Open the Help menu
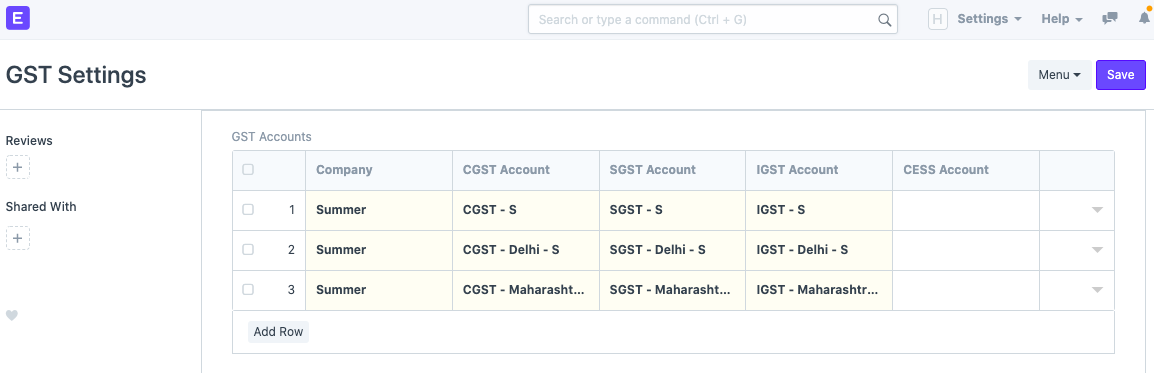 1061,19
